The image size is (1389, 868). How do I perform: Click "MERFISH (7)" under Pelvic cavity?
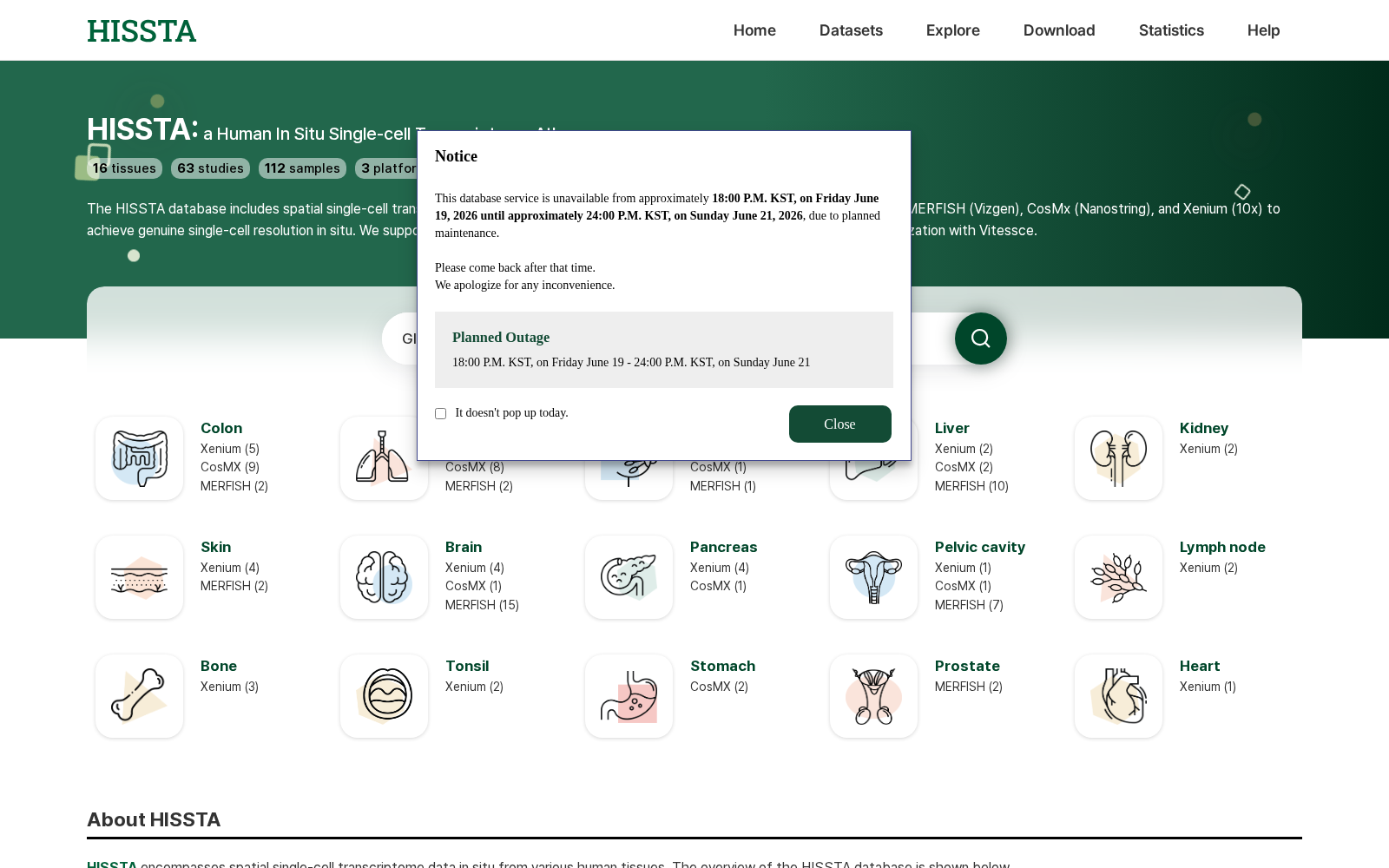tap(970, 605)
